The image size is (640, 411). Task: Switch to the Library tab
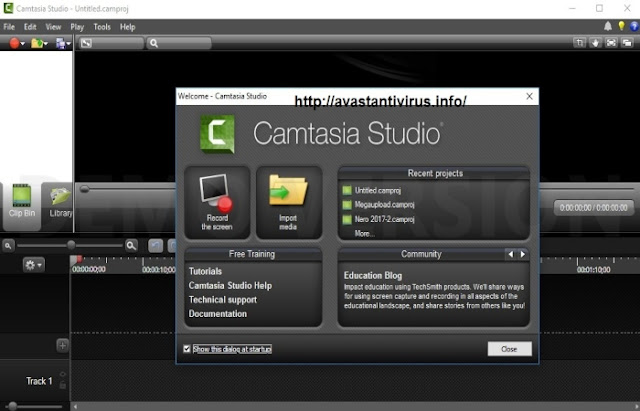60,202
